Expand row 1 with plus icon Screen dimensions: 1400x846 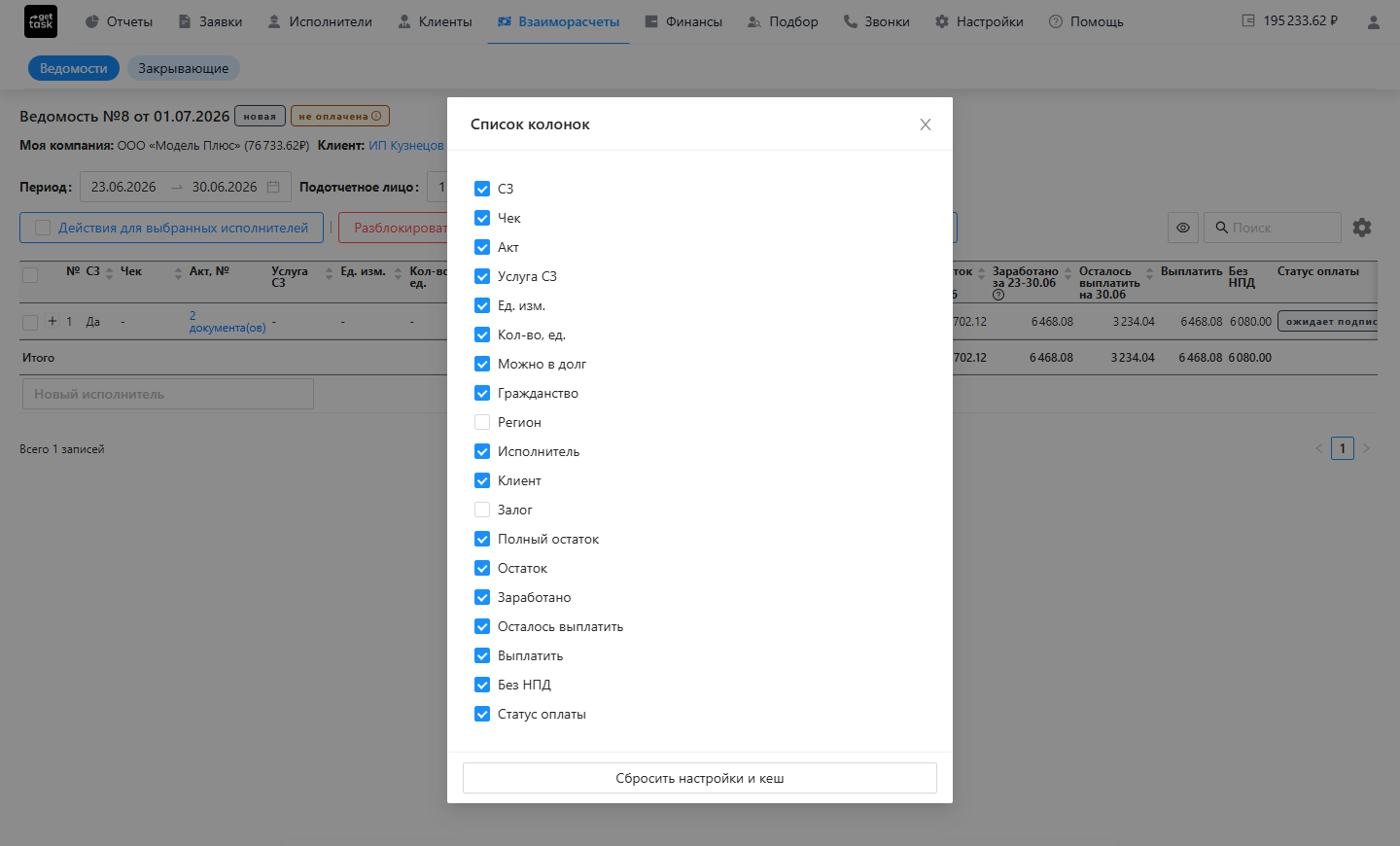click(52, 321)
